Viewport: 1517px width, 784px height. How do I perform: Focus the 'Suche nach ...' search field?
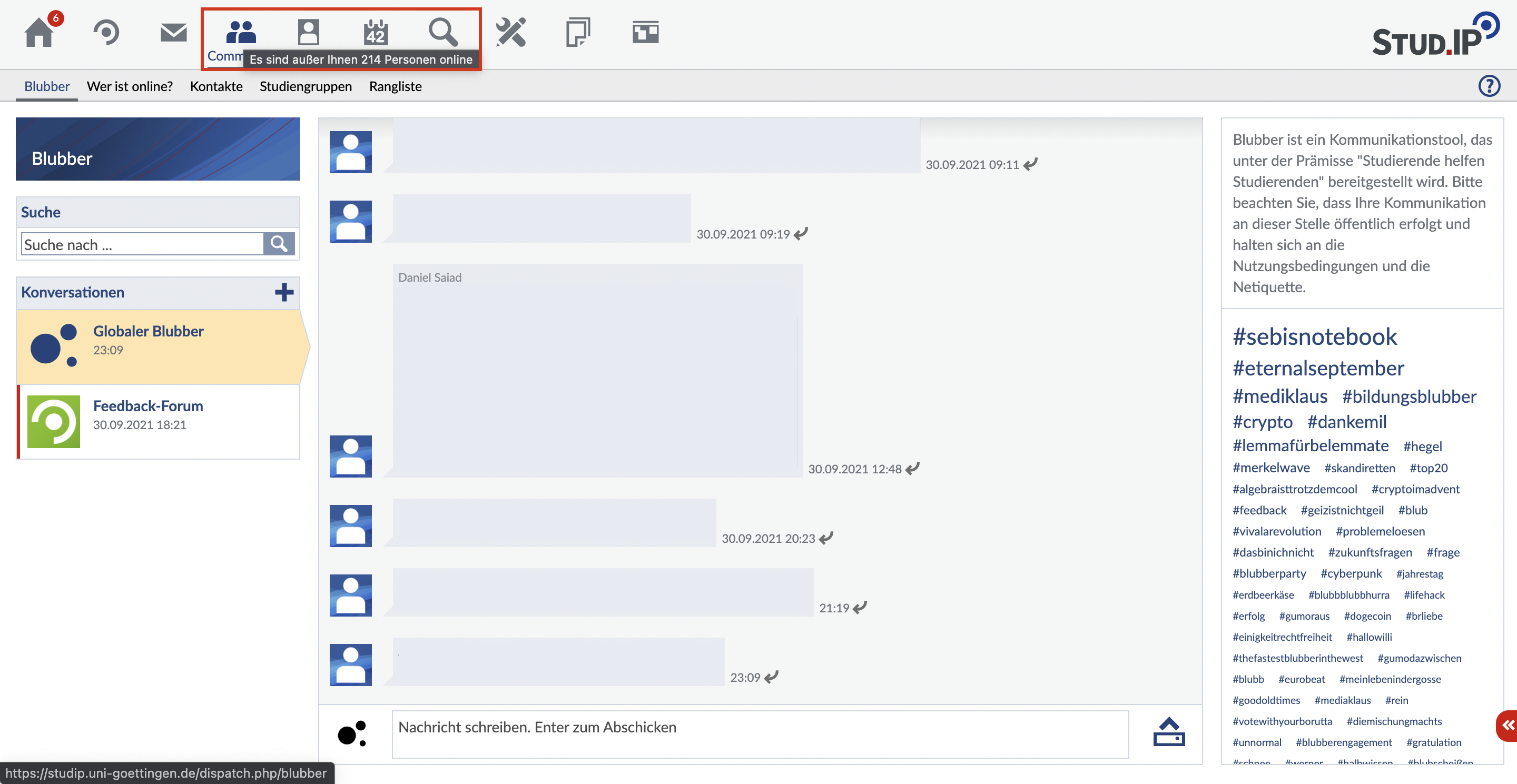pos(142,244)
